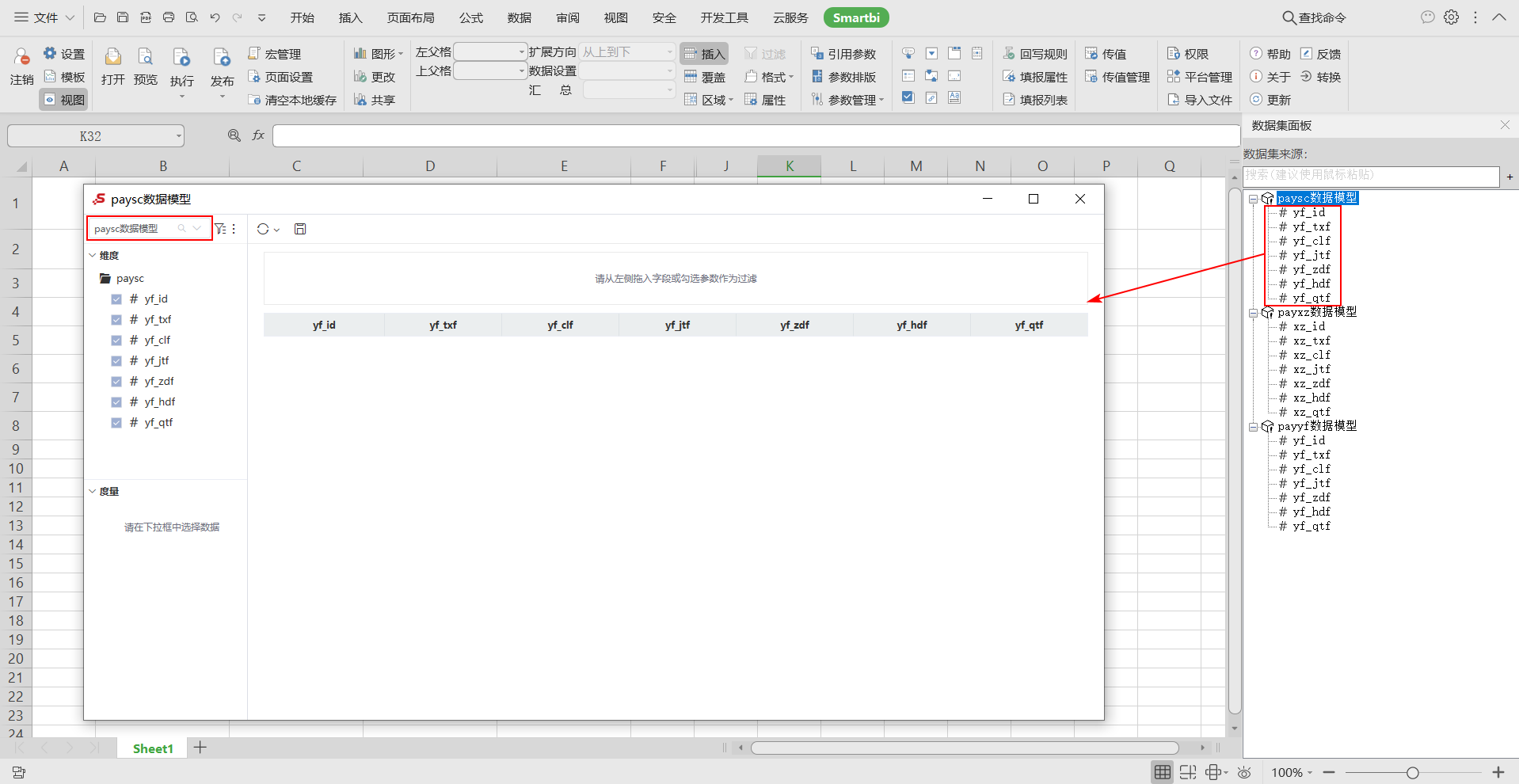Click the 注销 logout icon

pos(21,67)
